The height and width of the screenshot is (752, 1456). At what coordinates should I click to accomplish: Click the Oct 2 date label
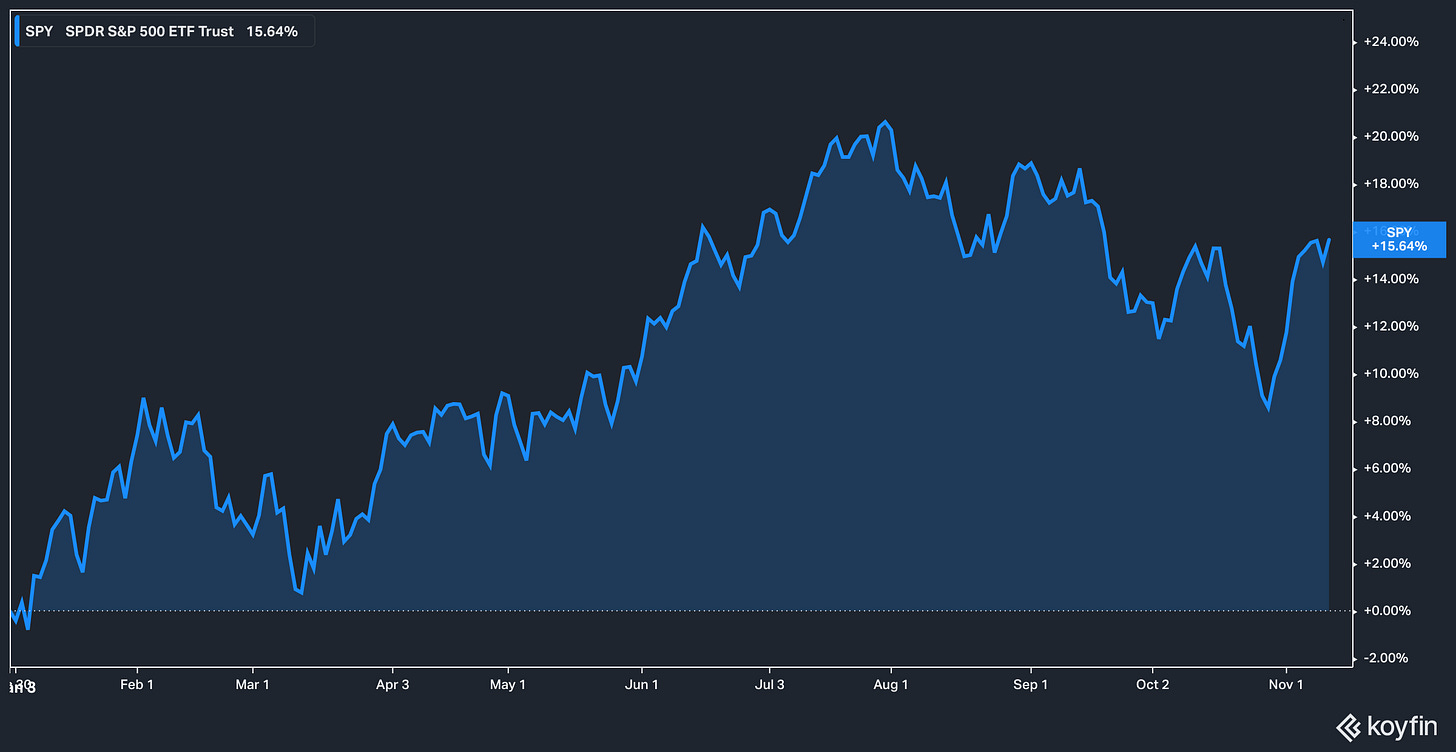pyautogui.click(x=1153, y=685)
